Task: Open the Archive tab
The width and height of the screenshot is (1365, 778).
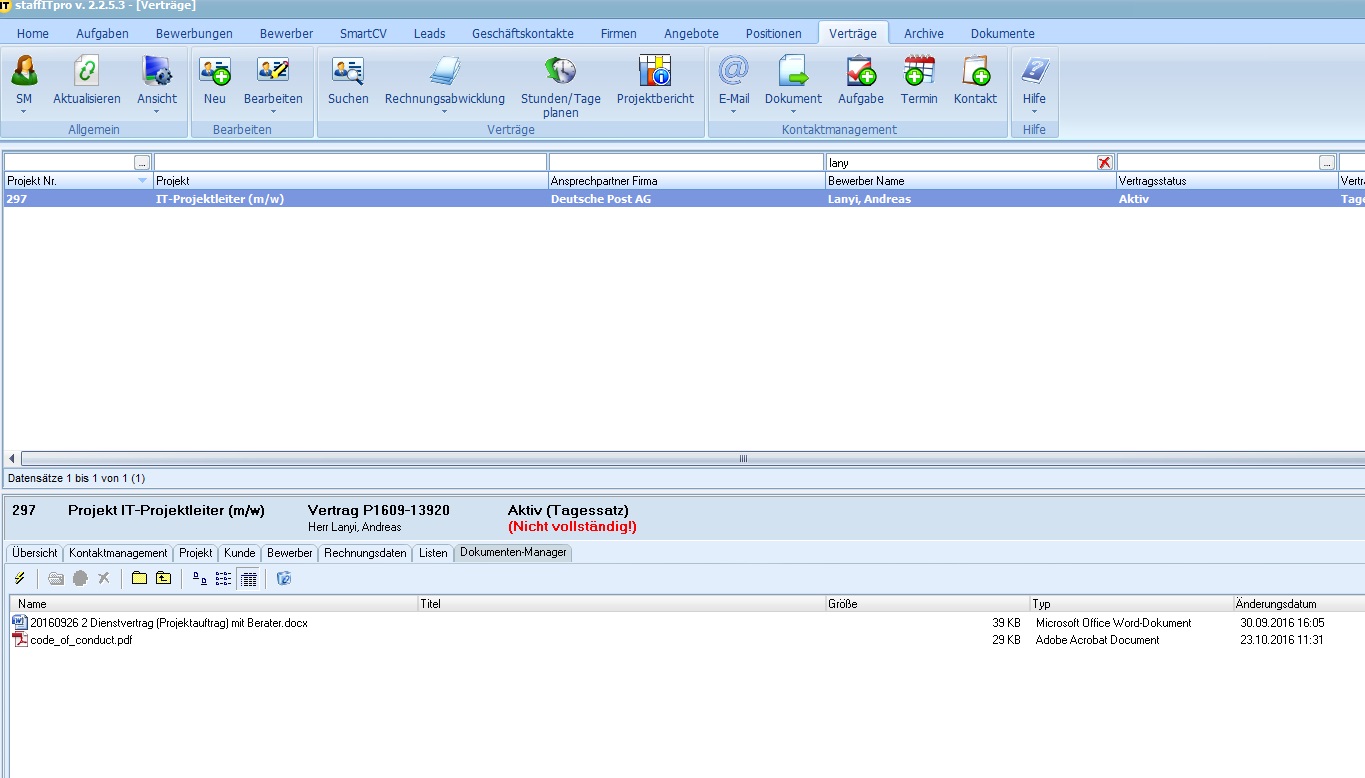Action: coord(924,33)
